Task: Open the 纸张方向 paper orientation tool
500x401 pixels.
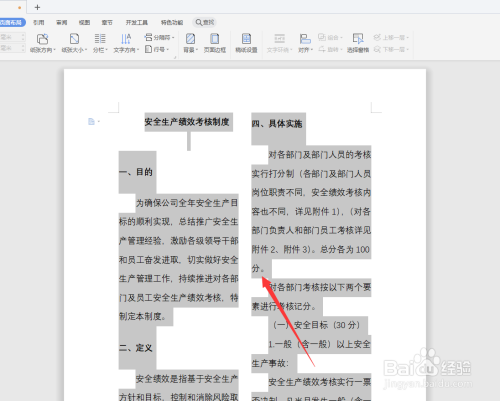Action: point(42,43)
